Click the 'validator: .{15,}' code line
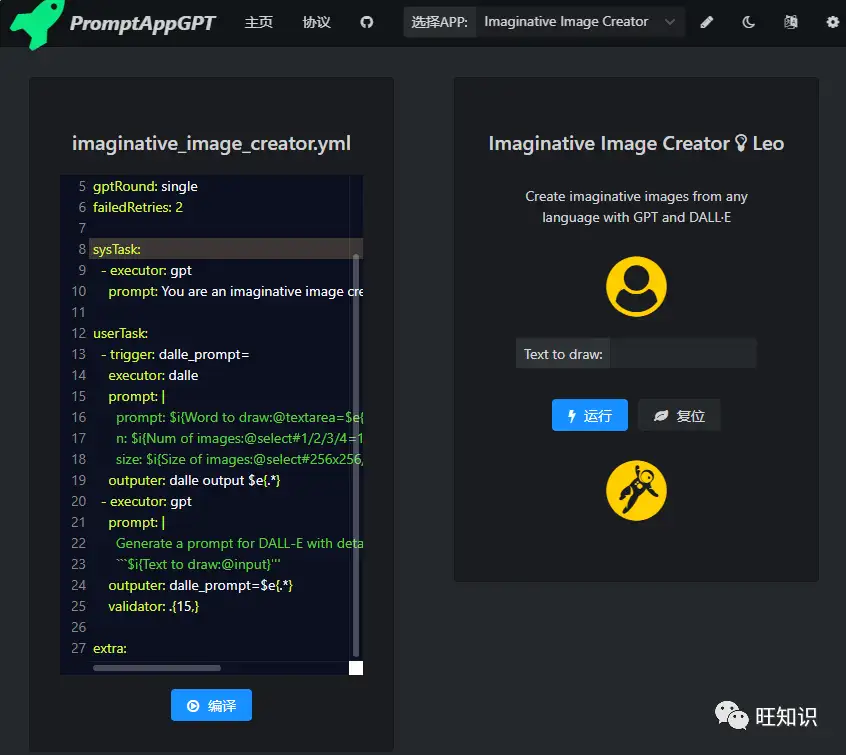 [x=153, y=606]
